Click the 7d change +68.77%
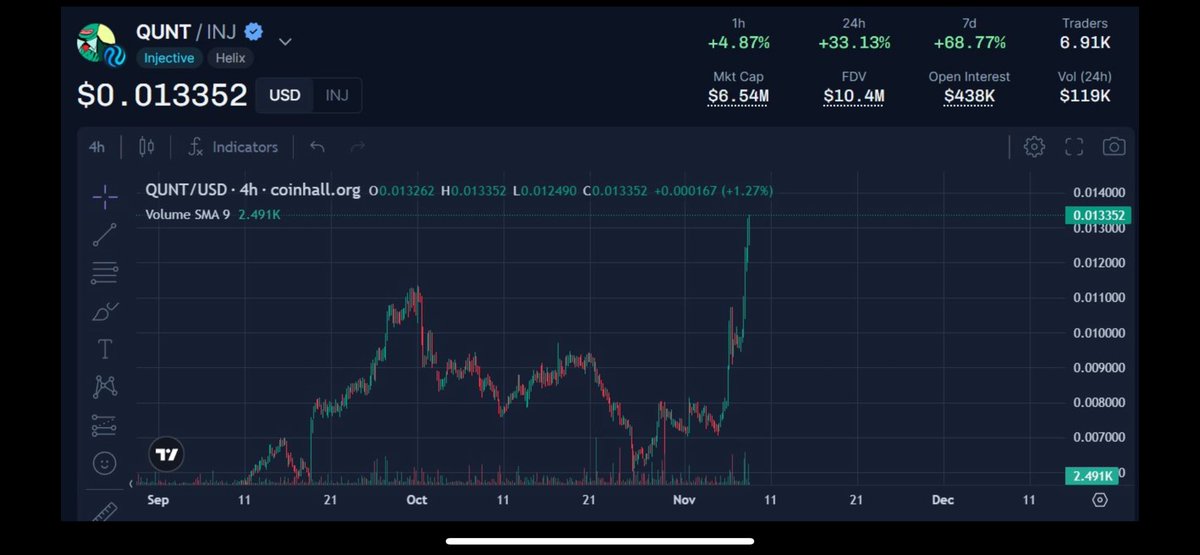 point(969,43)
